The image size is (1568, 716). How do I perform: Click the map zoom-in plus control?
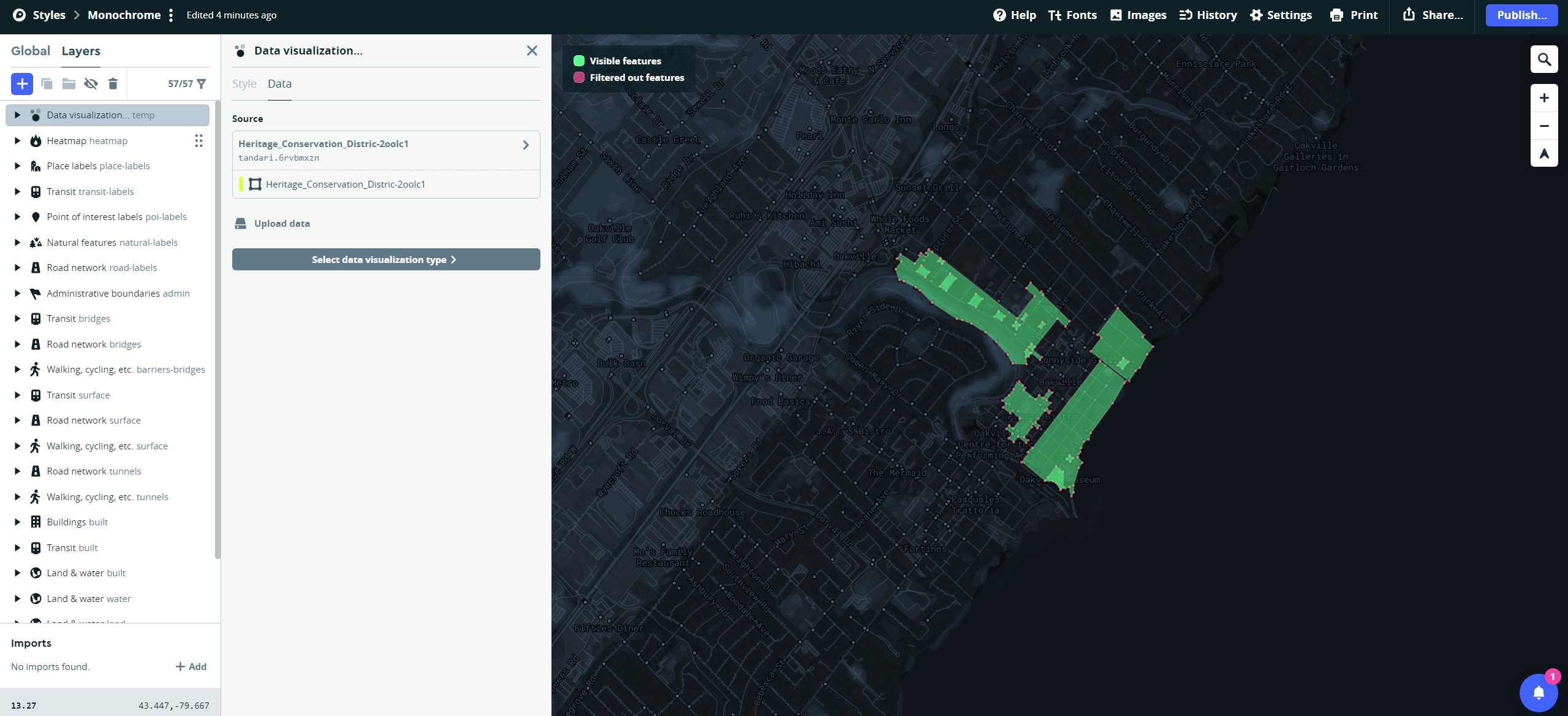point(1543,97)
